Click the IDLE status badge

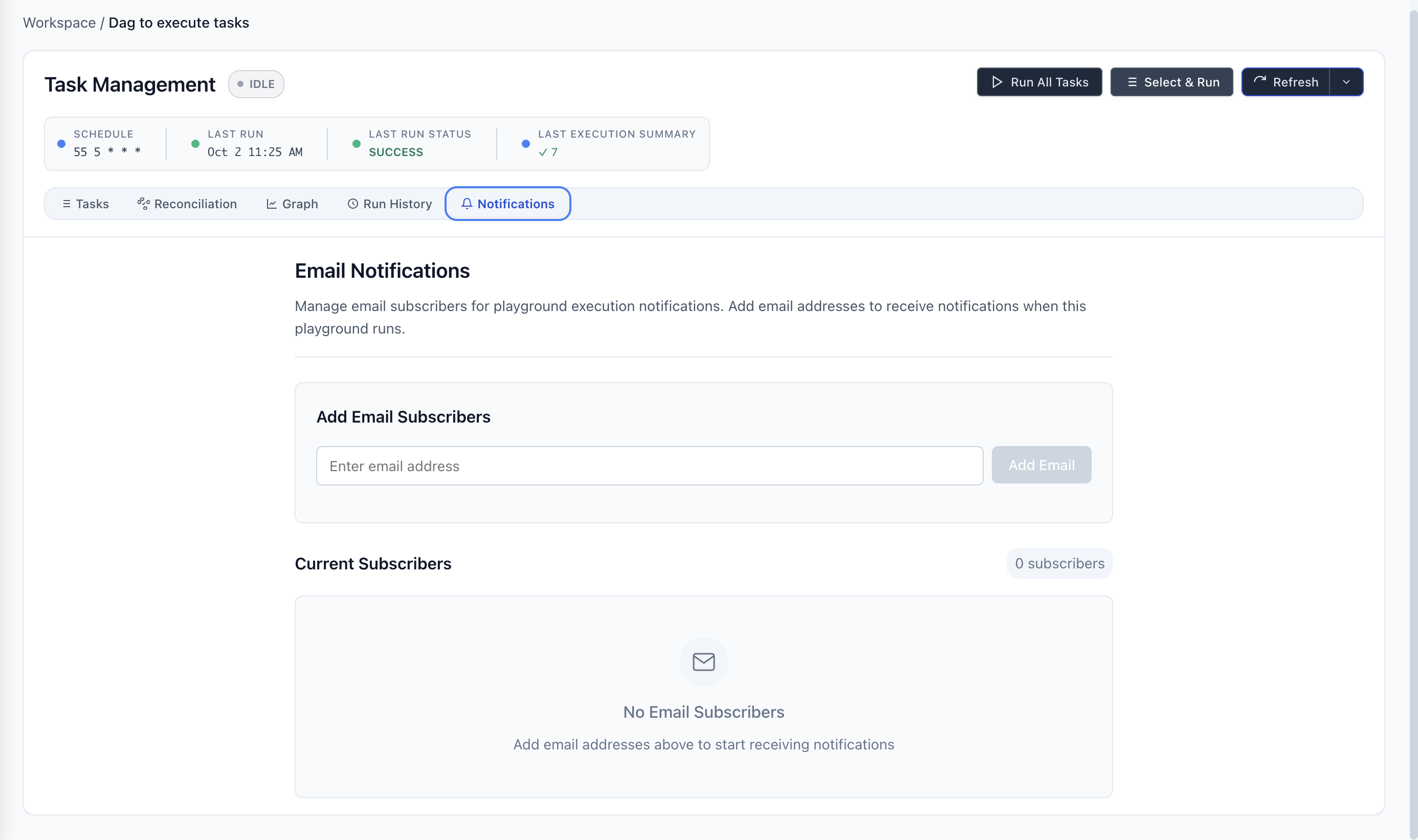point(256,84)
